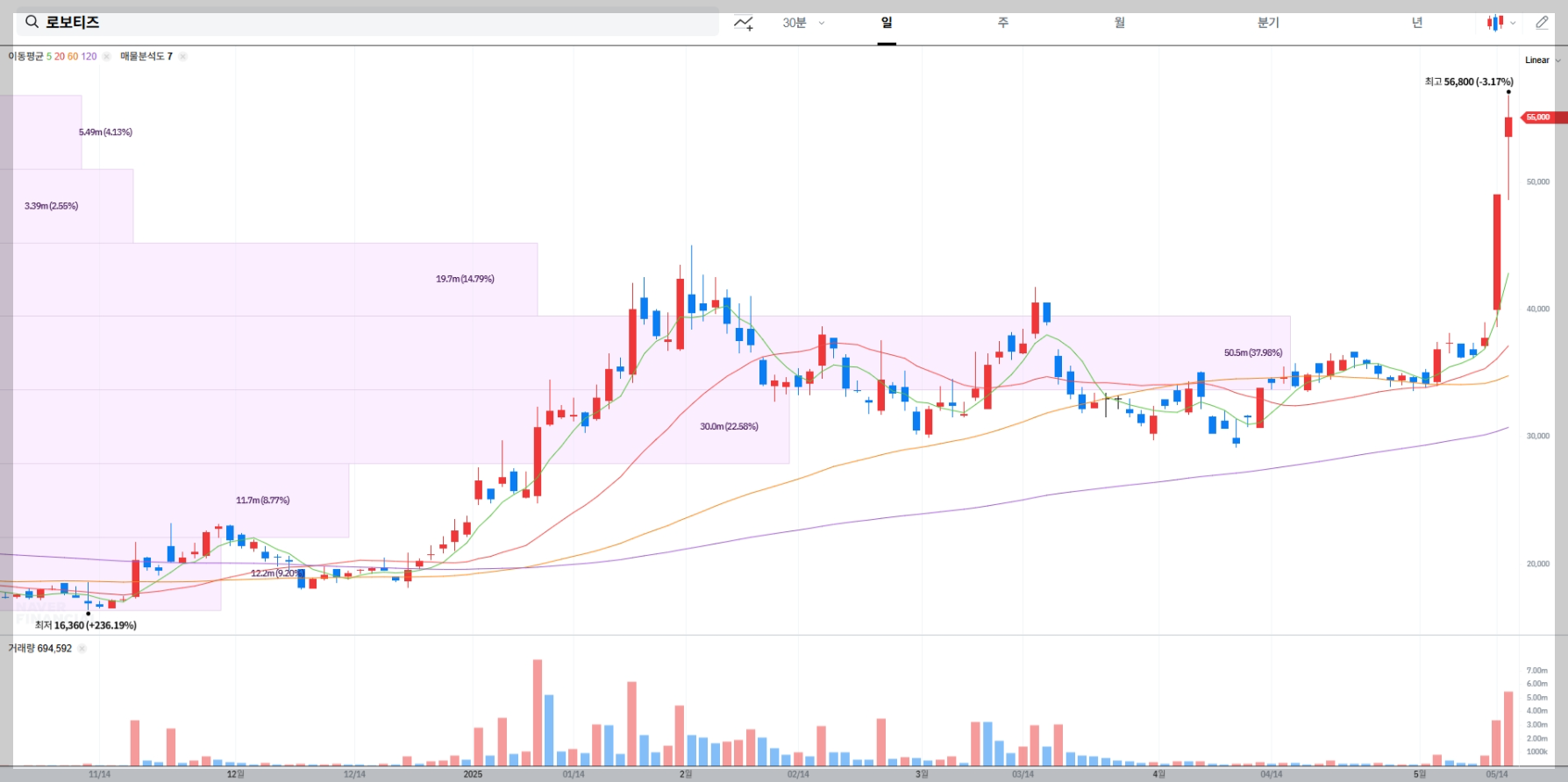Click the 4월 date axis label
This screenshot has width=1568, height=782.
(1158, 774)
